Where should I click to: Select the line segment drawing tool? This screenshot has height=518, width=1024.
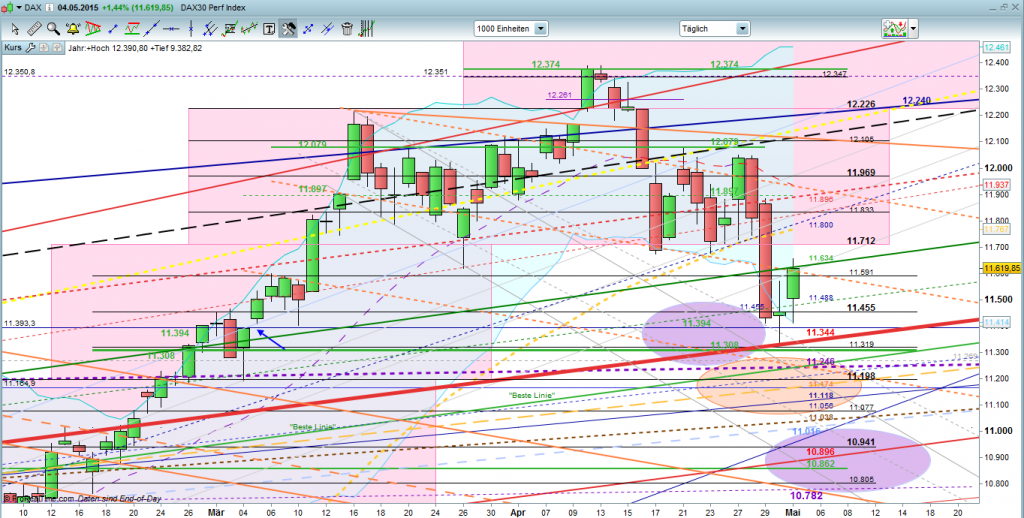tap(112, 29)
